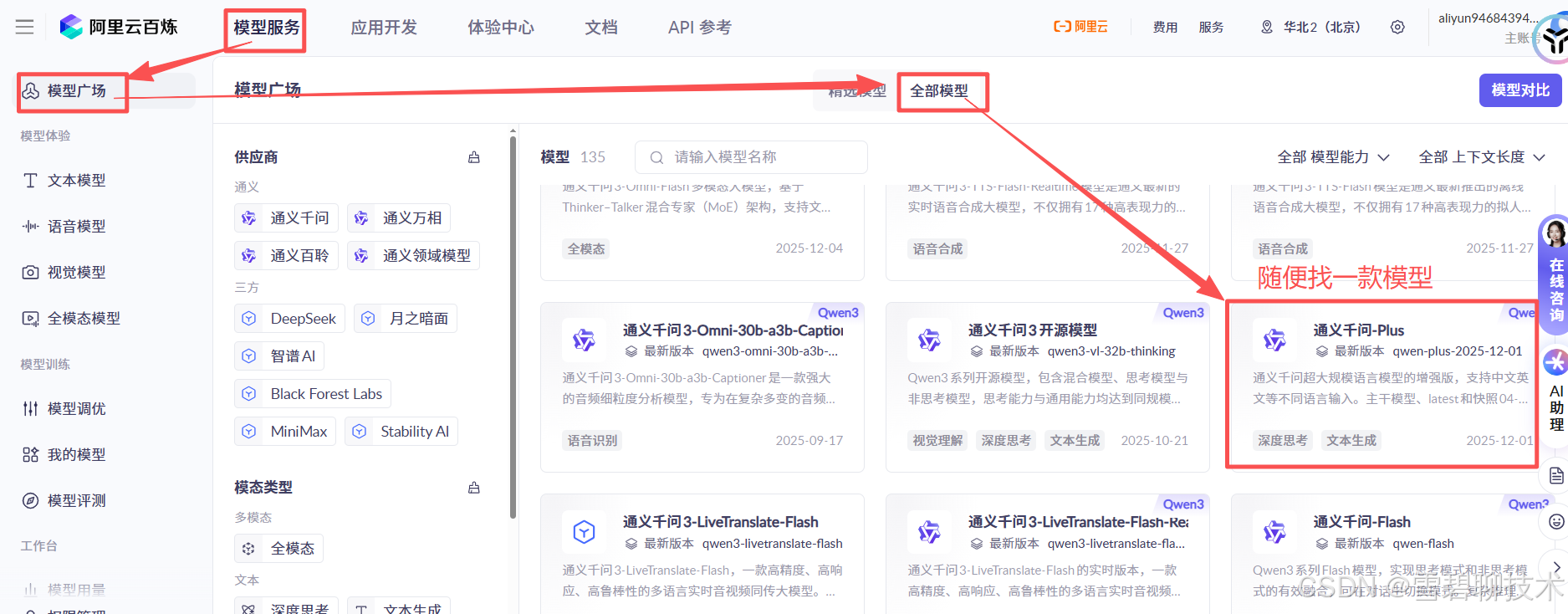Screen dimensions: 1568x614
Task: Click 视觉理解 tag on 开源模型 card
Action: click(937, 441)
